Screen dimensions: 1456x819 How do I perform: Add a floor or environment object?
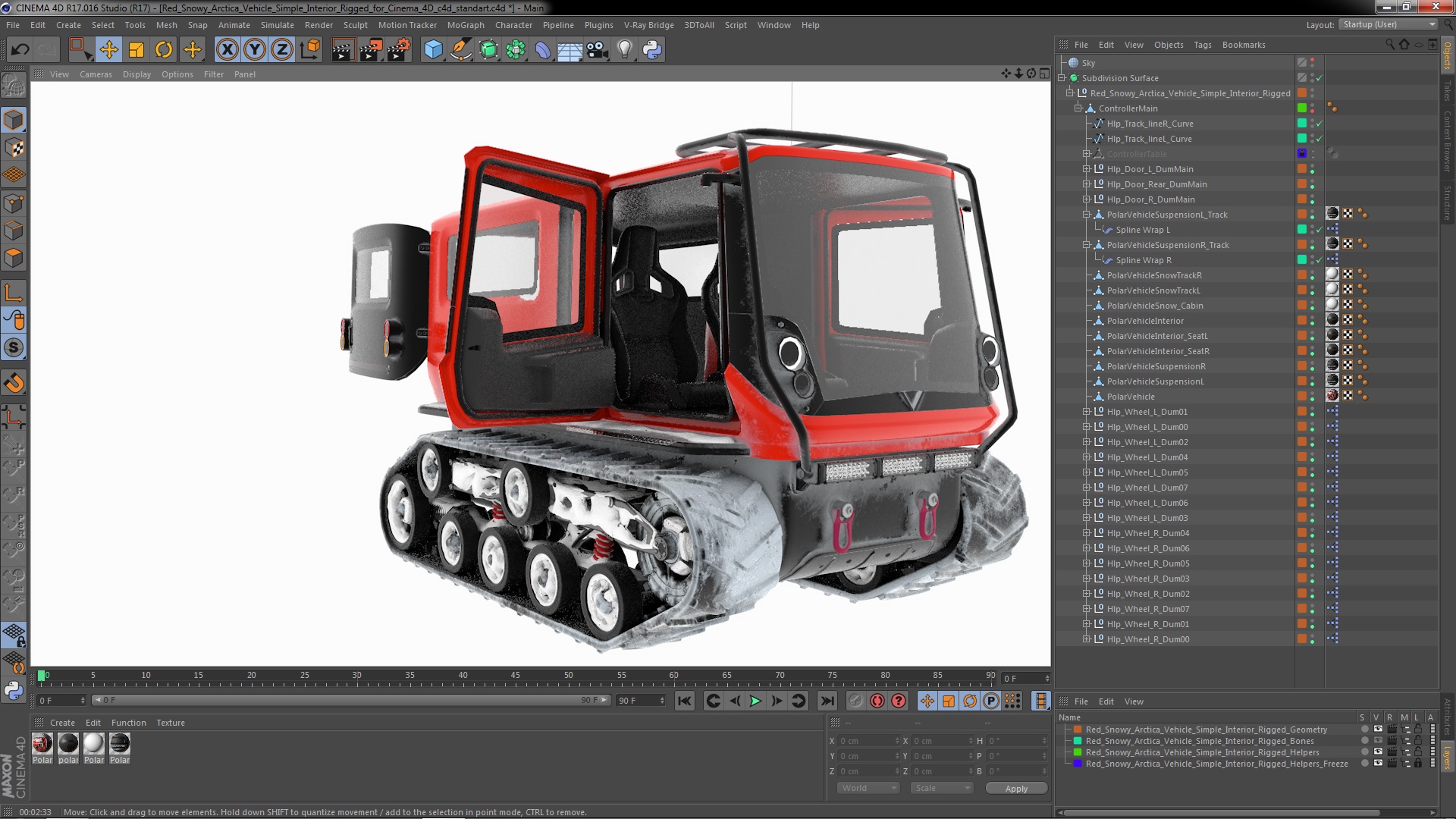tap(570, 50)
